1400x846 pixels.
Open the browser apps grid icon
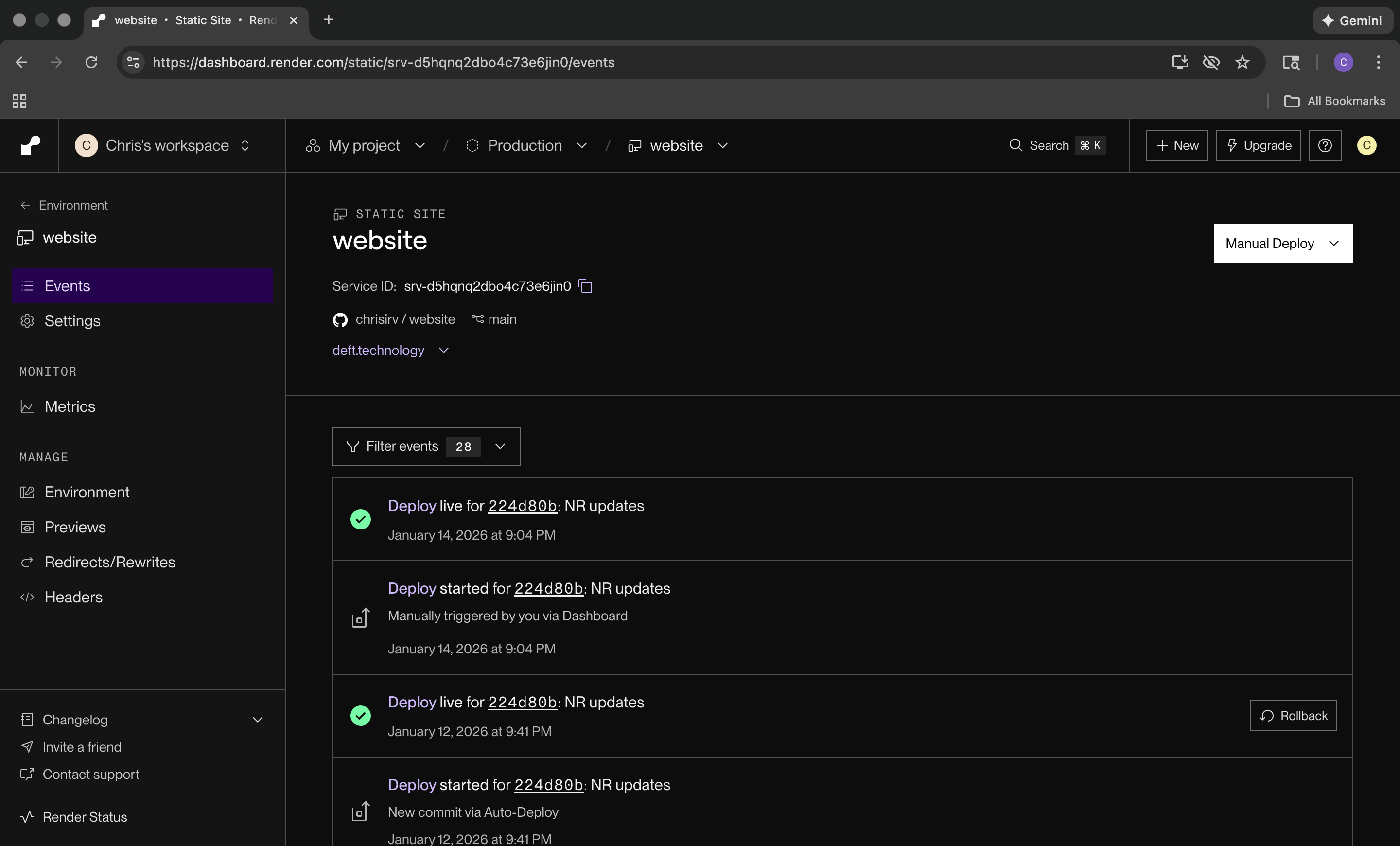19,101
